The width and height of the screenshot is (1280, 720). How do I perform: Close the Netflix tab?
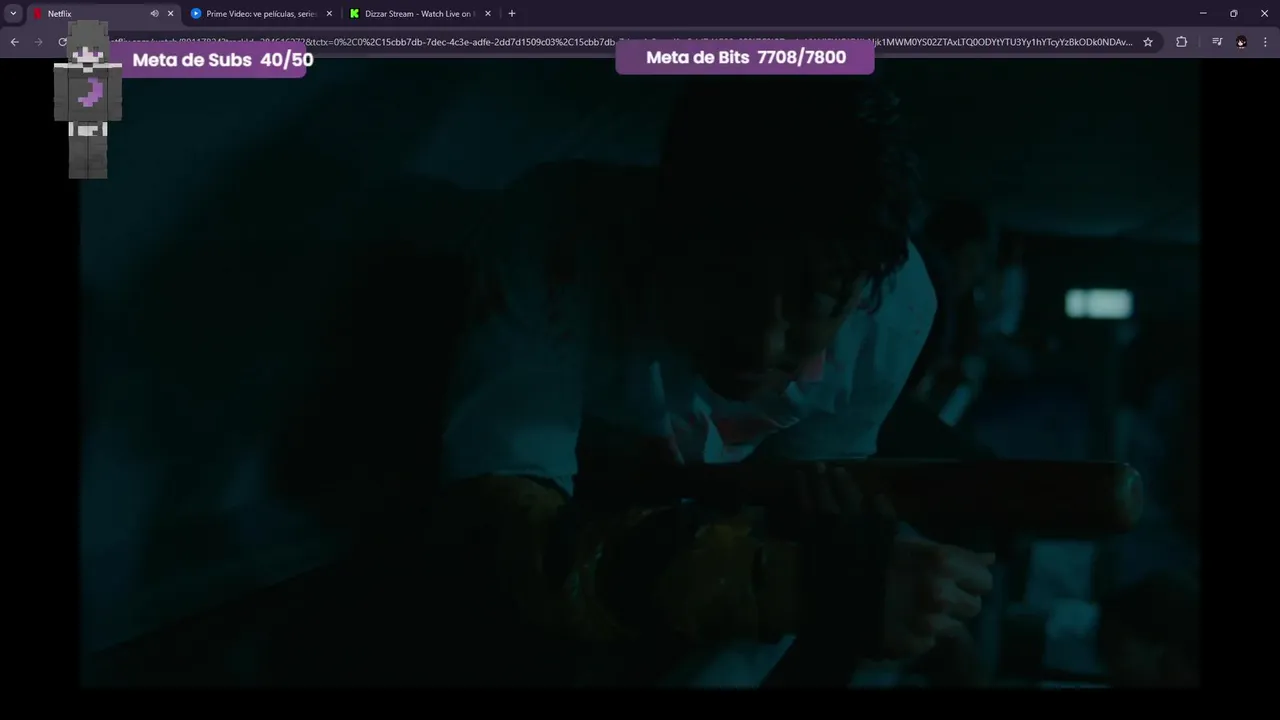(170, 14)
